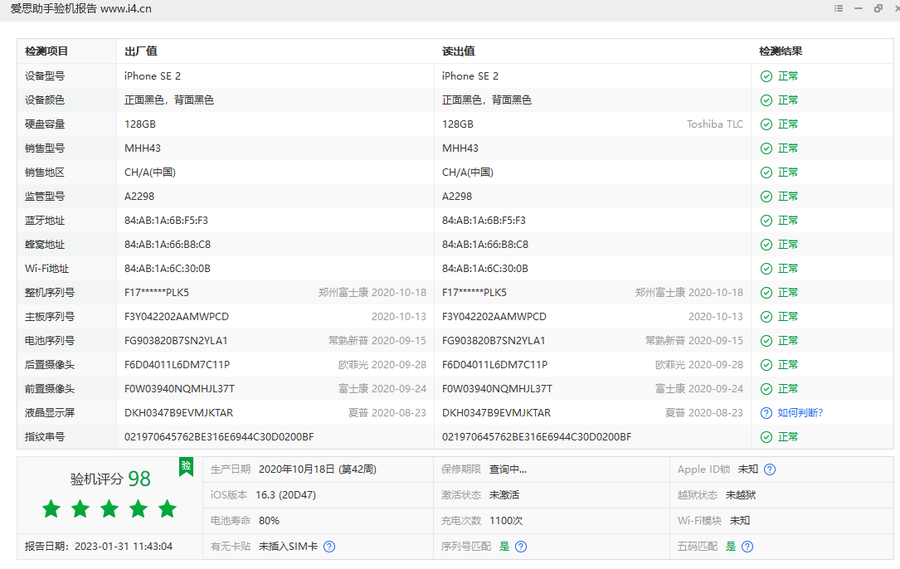The width and height of the screenshot is (900, 569).
Task: Click the green check icon for 监管型号
Action: coord(766,197)
